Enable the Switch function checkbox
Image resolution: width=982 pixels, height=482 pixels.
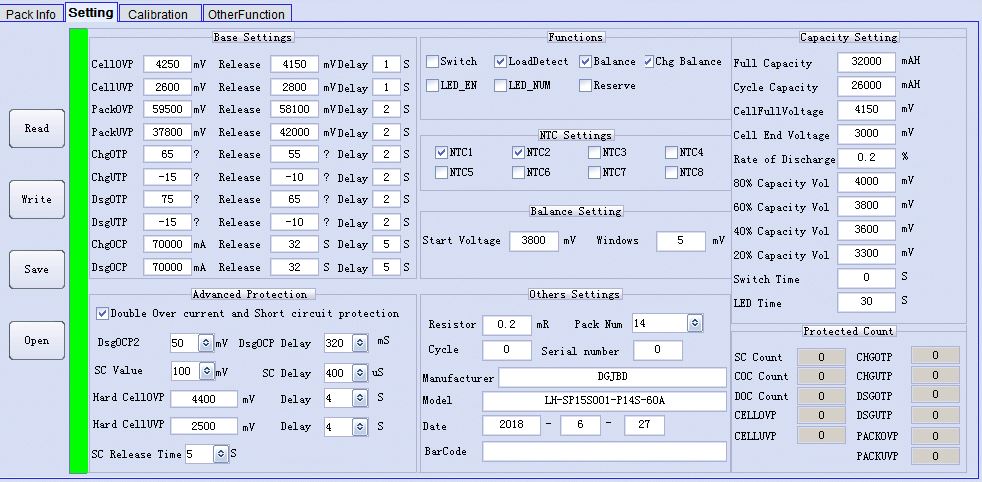tap(433, 62)
